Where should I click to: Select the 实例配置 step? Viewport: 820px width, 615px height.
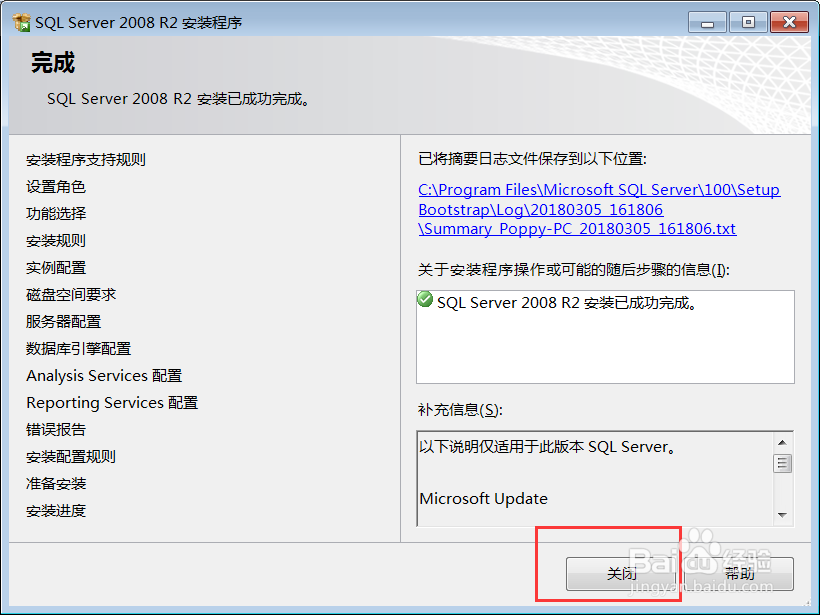tap(56, 268)
